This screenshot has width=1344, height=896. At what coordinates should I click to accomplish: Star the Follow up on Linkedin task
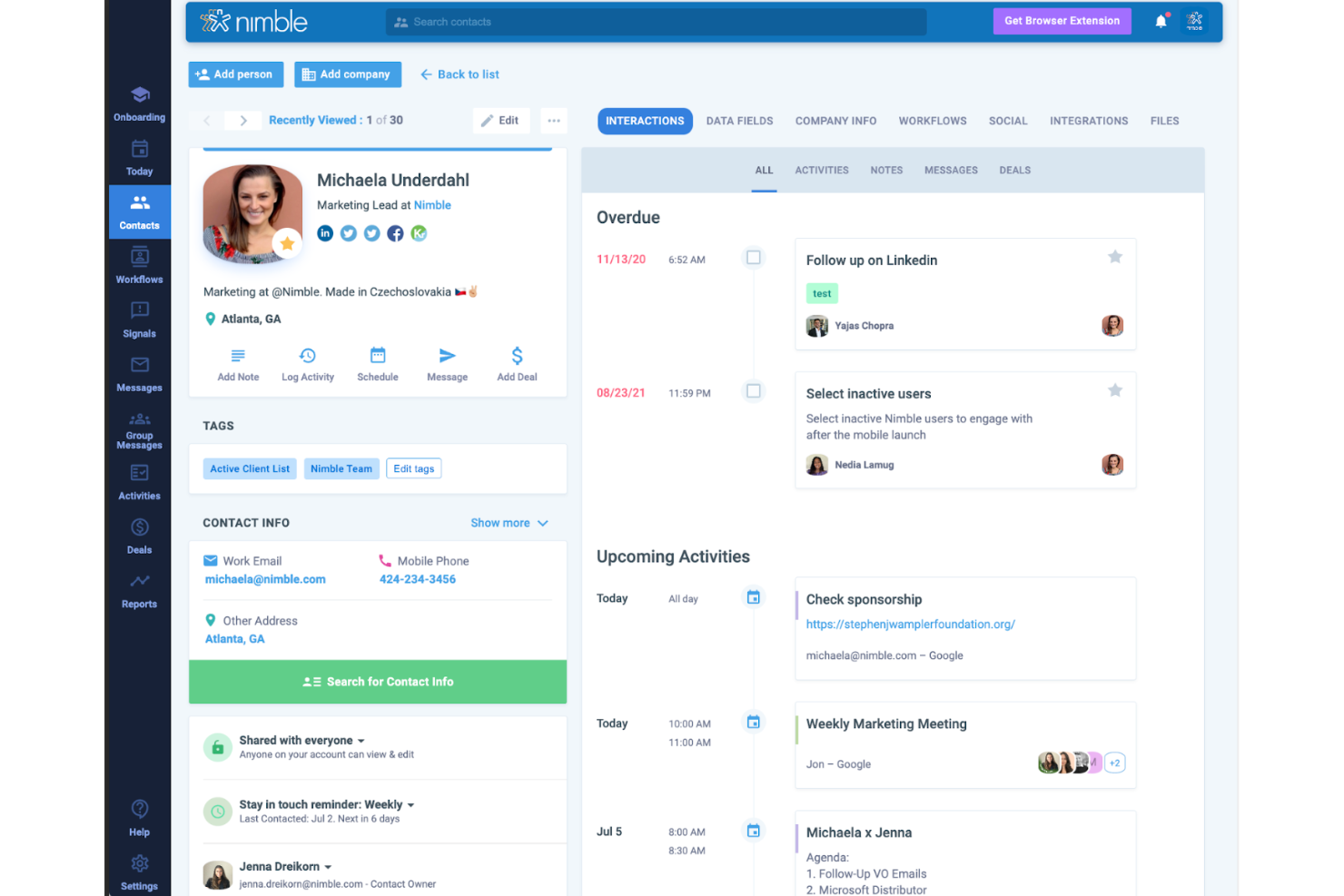tap(1115, 257)
